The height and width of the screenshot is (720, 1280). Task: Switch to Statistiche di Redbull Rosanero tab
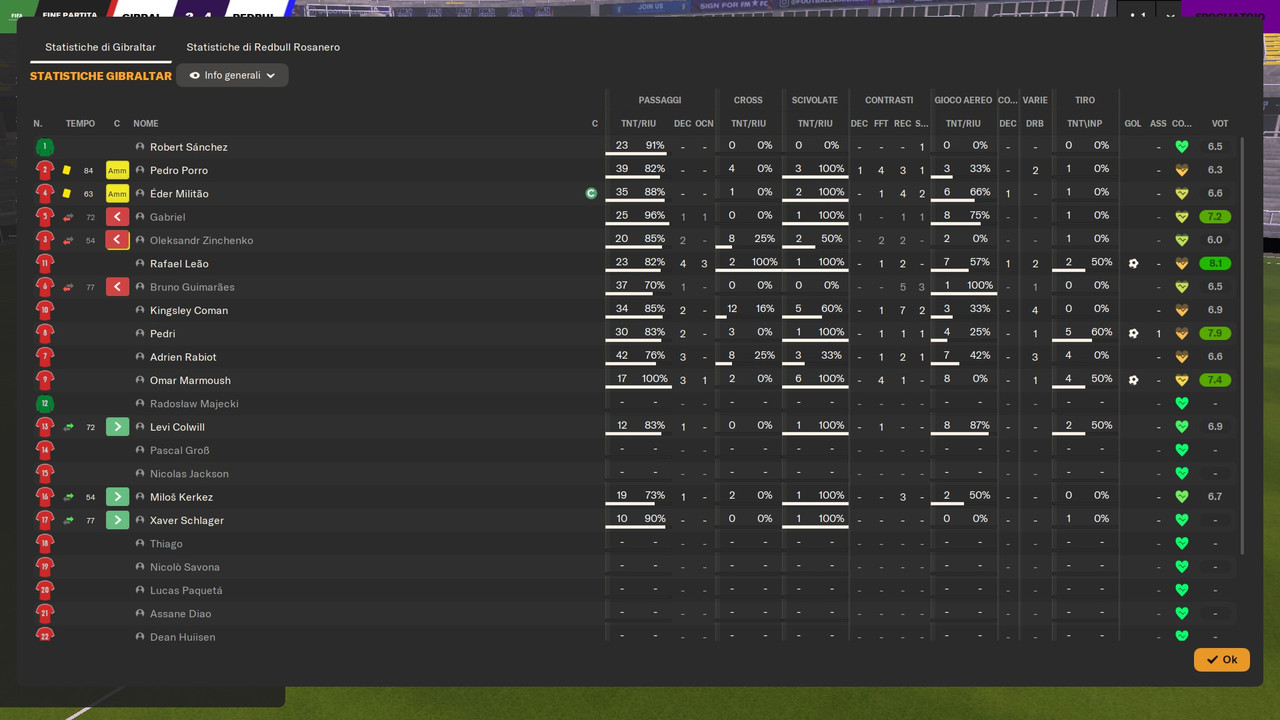coord(263,47)
